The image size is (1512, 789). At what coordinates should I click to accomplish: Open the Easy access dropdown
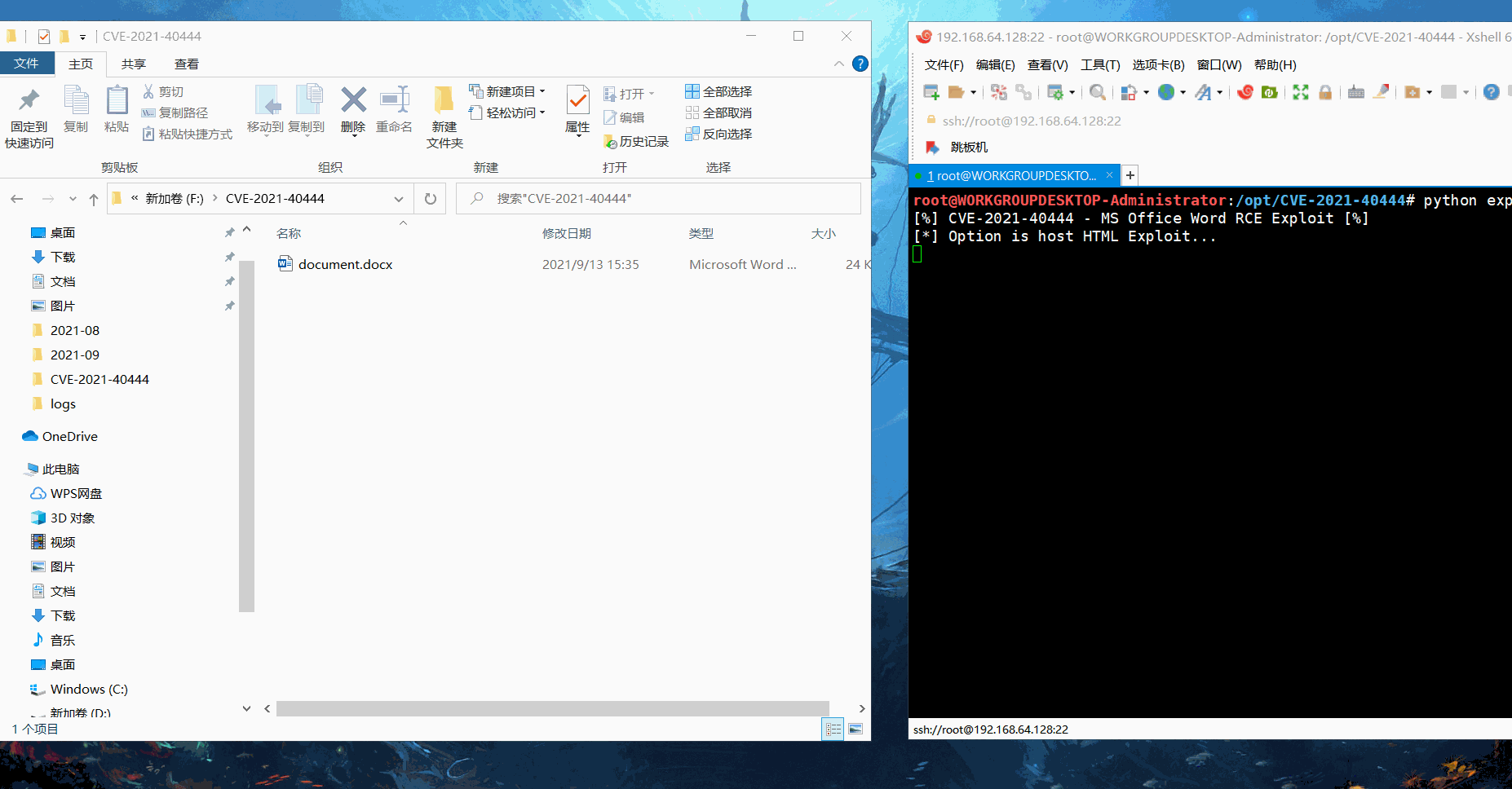click(506, 112)
